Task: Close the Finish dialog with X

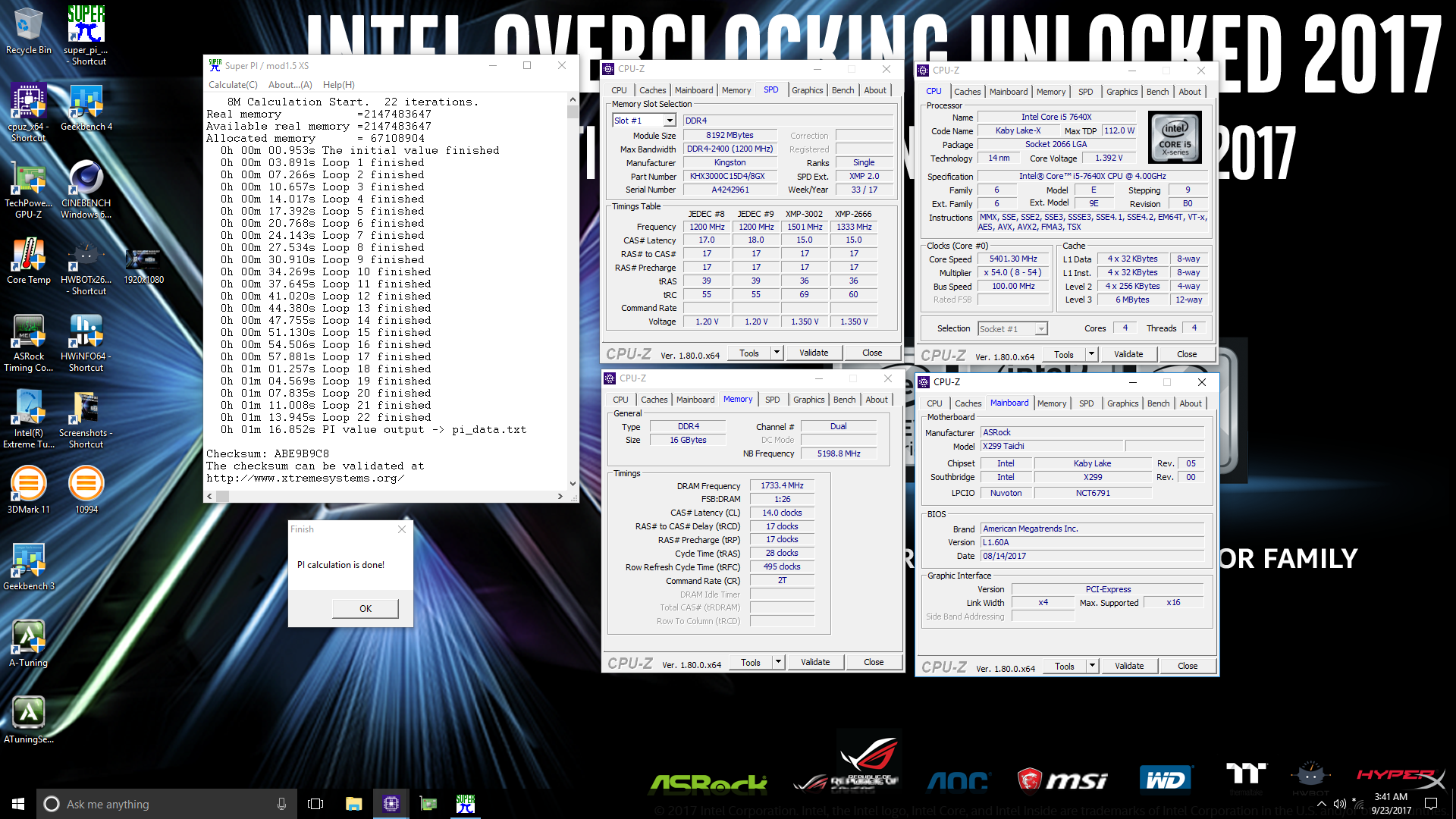Action: (402, 529)
